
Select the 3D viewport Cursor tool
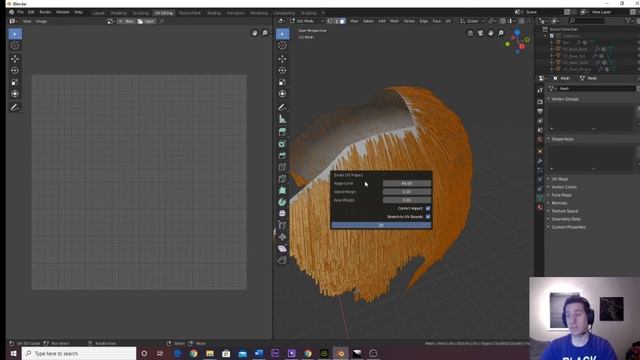[282, 46]
